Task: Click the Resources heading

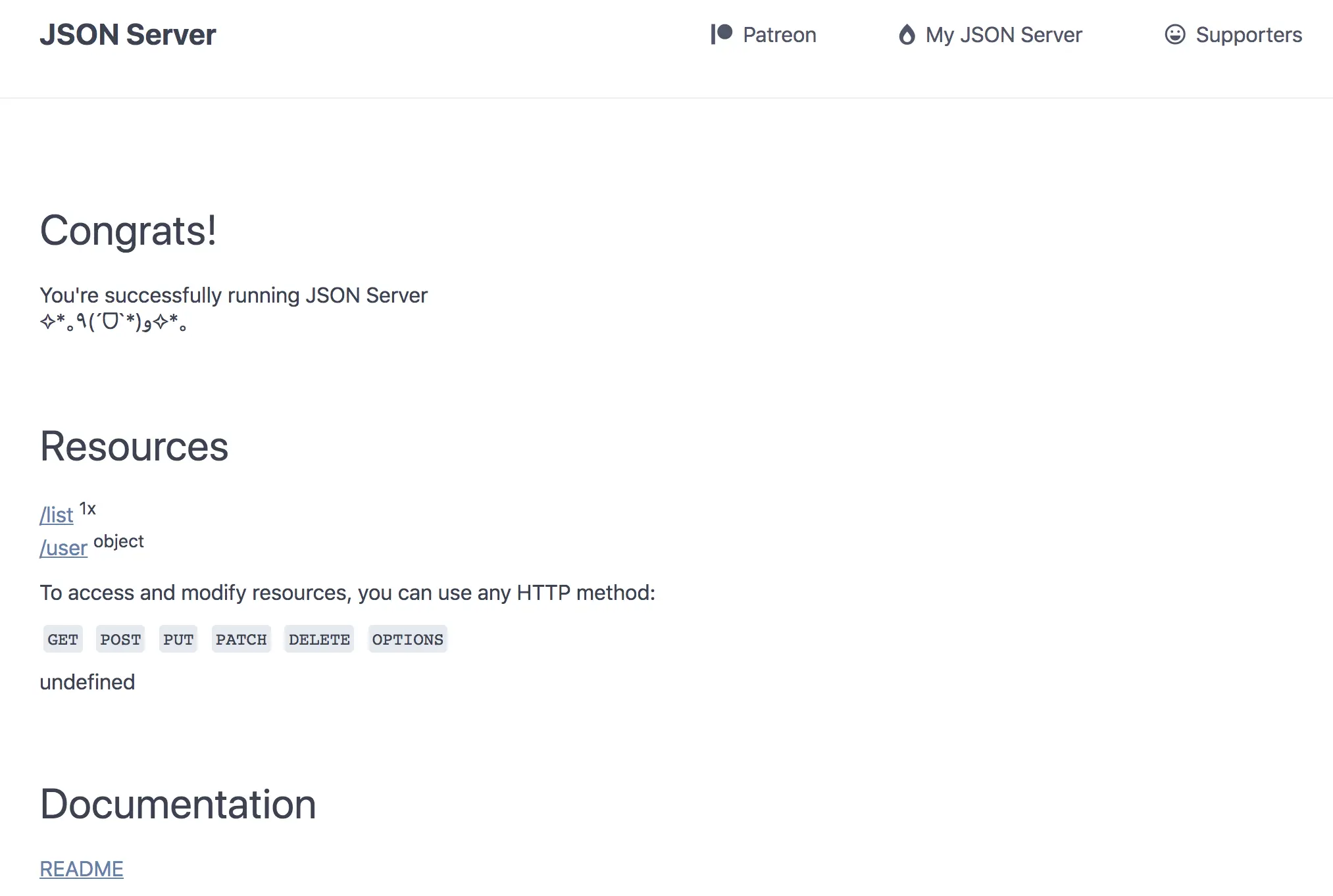Action: click(x=134, y=447)
